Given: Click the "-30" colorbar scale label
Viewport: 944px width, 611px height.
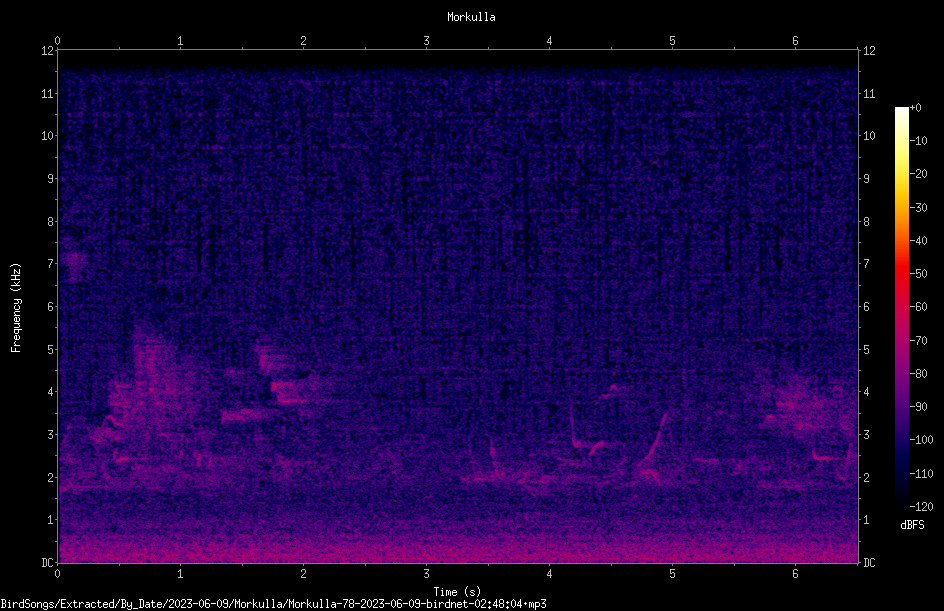Looking at the screenshot, I should [918, 208].
